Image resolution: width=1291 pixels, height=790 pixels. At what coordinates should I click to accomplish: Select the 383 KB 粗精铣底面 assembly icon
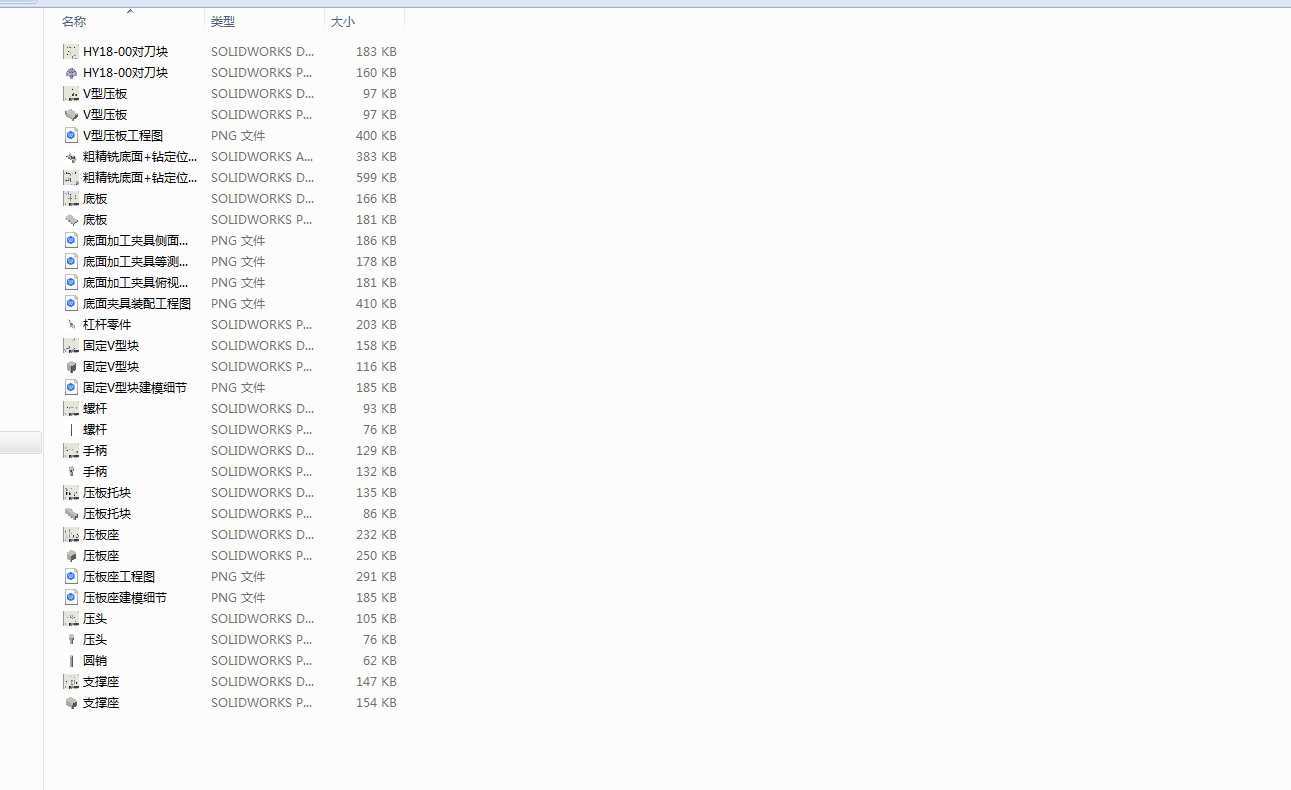(71, 156)
